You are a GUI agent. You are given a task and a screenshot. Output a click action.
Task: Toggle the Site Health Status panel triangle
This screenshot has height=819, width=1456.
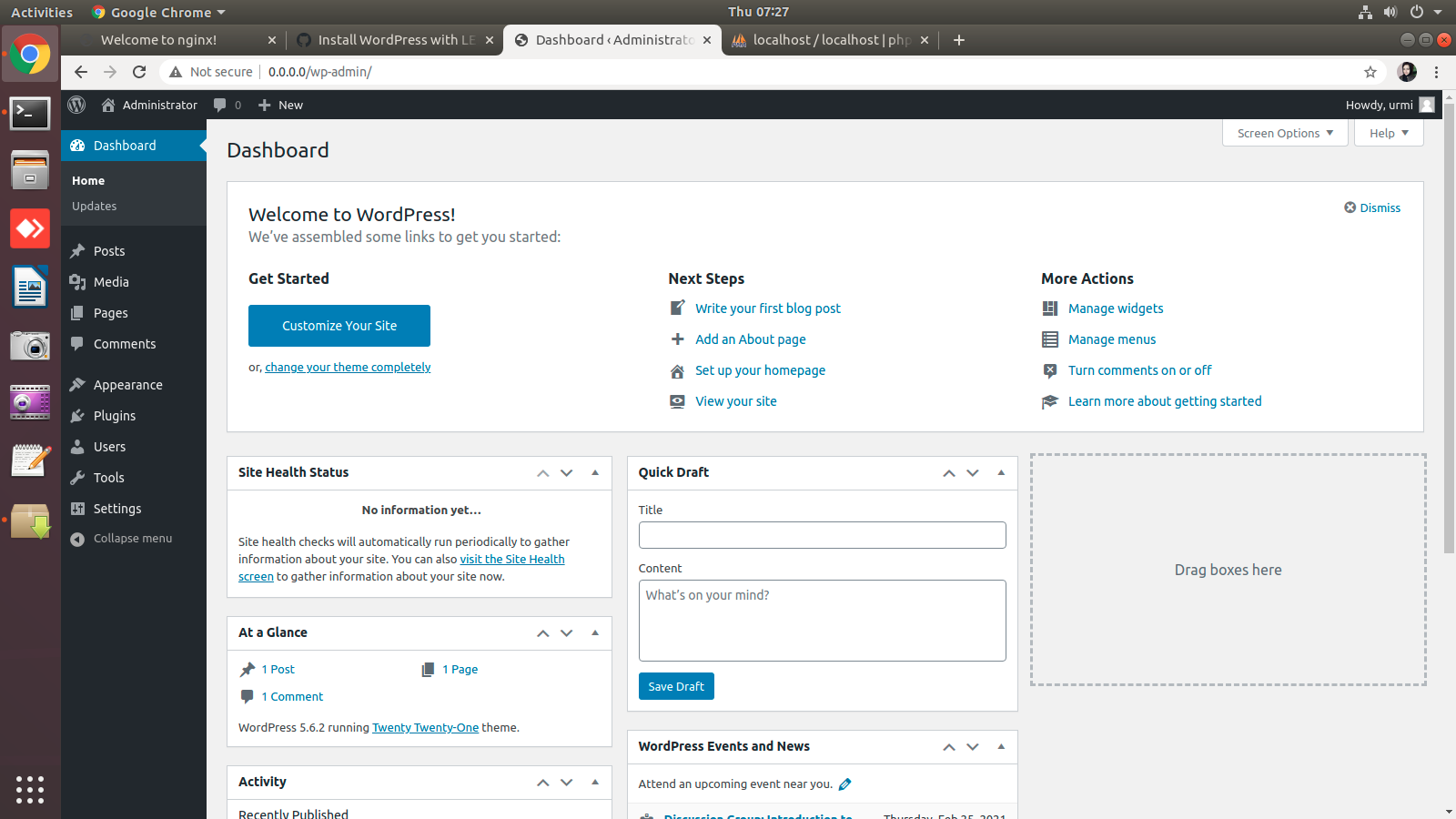click(x=595, y=472)
